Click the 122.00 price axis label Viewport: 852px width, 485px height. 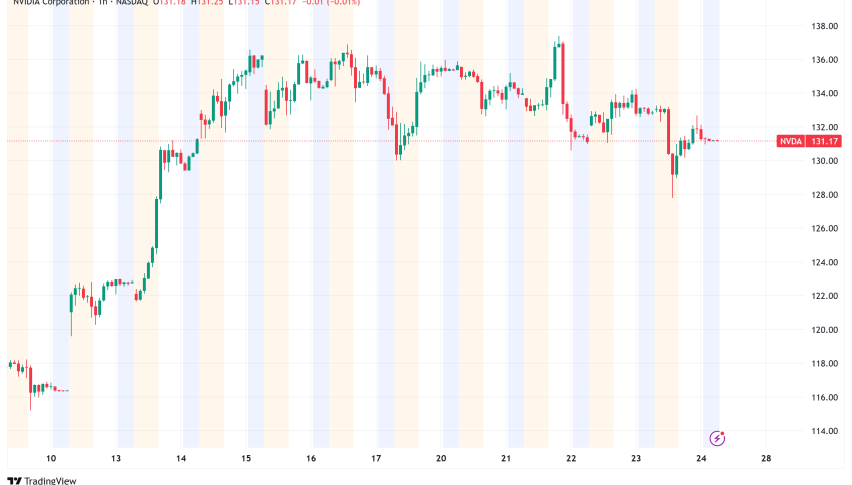[825, 296]
